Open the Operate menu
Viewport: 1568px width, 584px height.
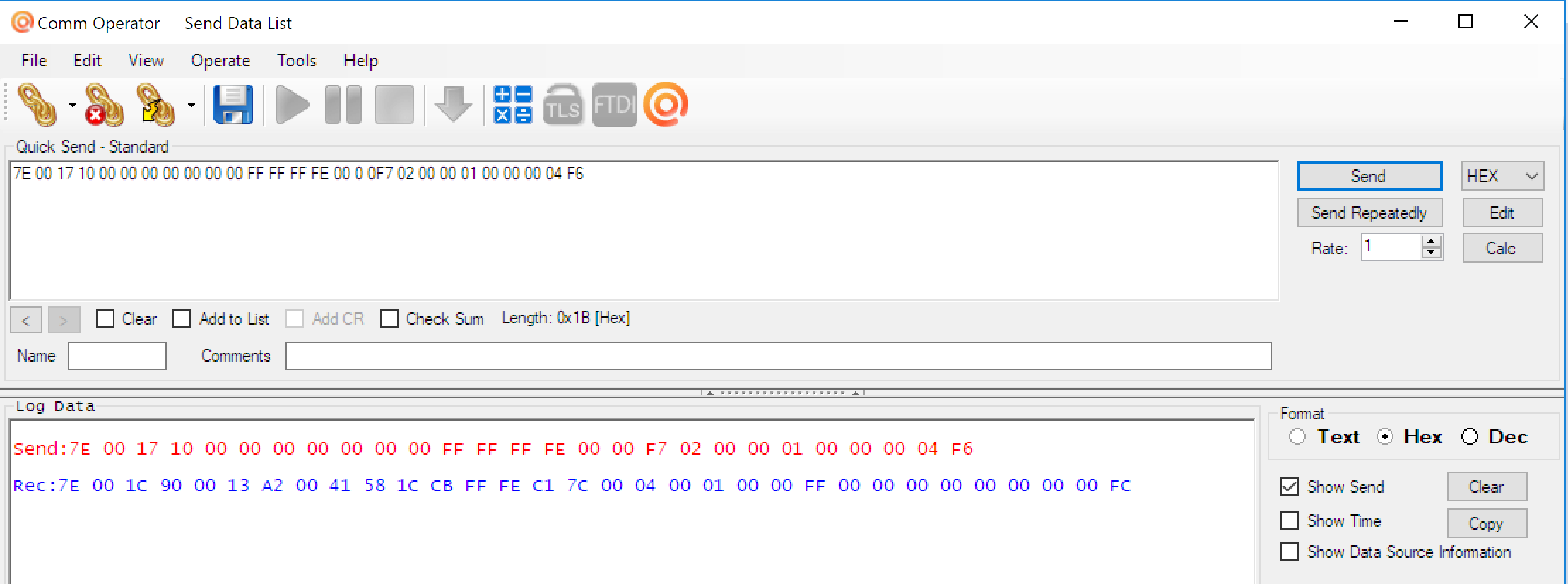[x=220, y=61]
